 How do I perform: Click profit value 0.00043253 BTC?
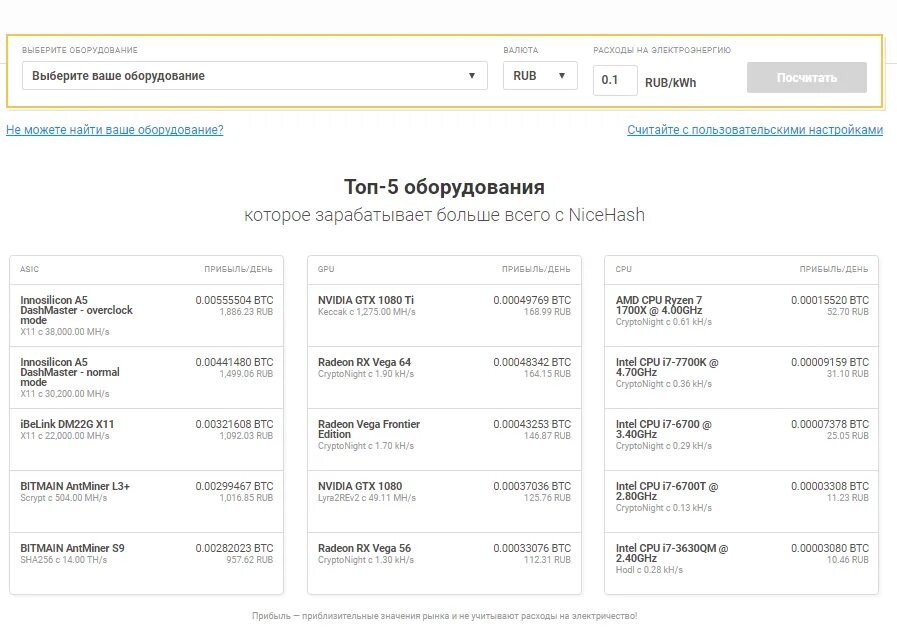click(532, 424)
